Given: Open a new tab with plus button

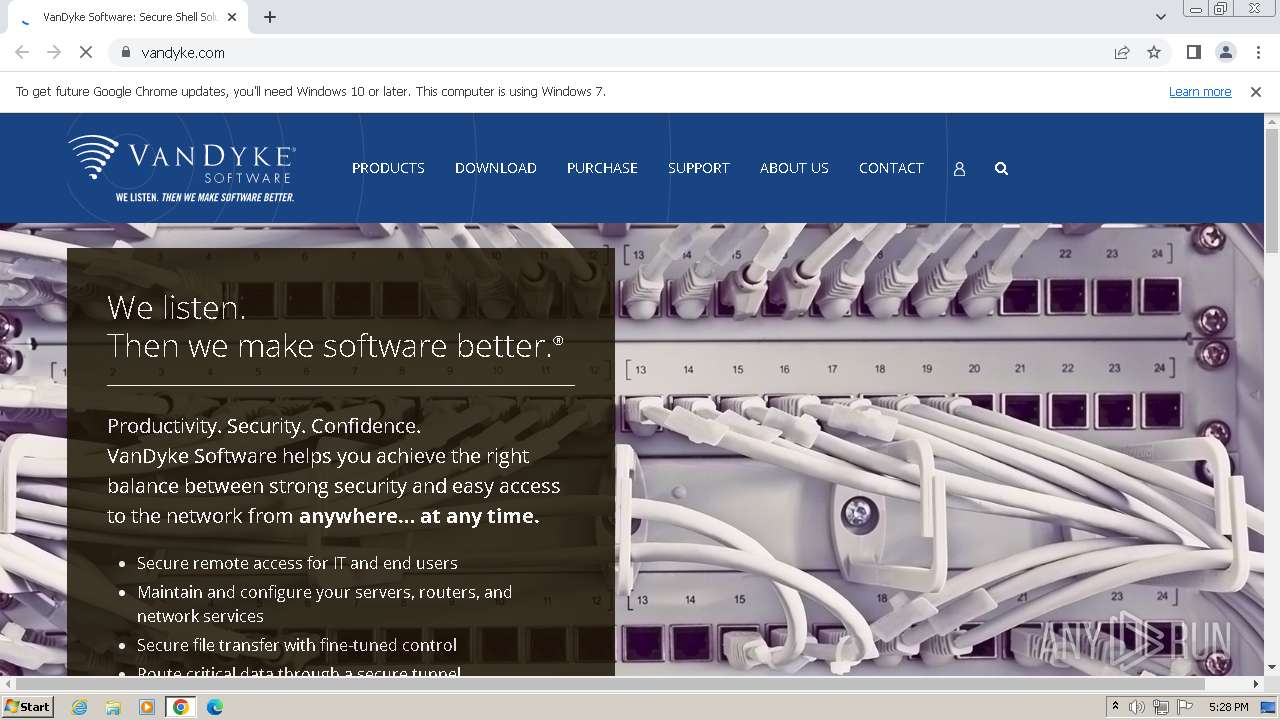Looking at the screenshot, I should coord(270,17).
